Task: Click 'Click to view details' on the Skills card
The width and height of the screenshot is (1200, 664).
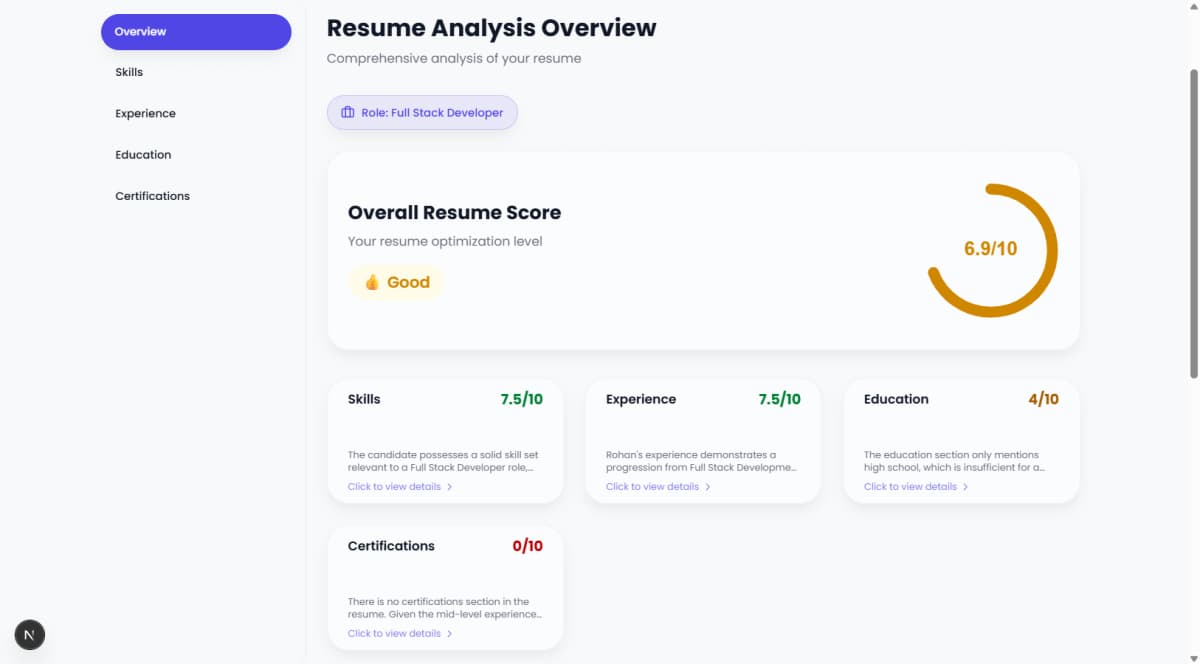Action: click(x=392, y=485)
